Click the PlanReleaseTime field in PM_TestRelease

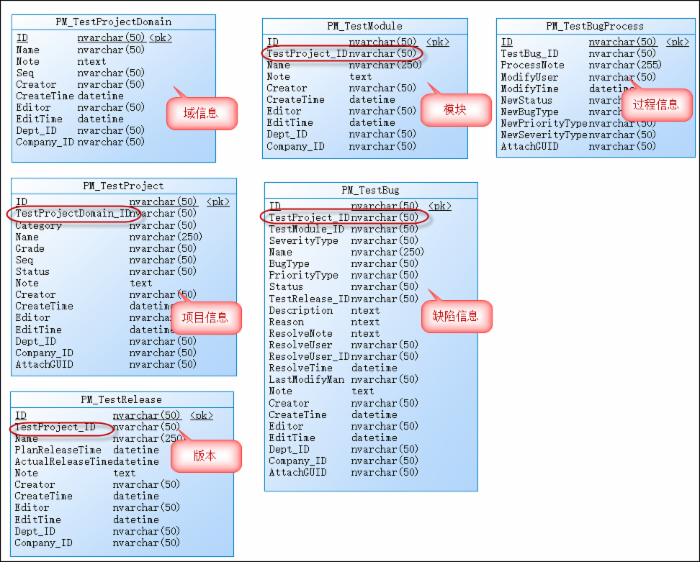pos(60,450)
